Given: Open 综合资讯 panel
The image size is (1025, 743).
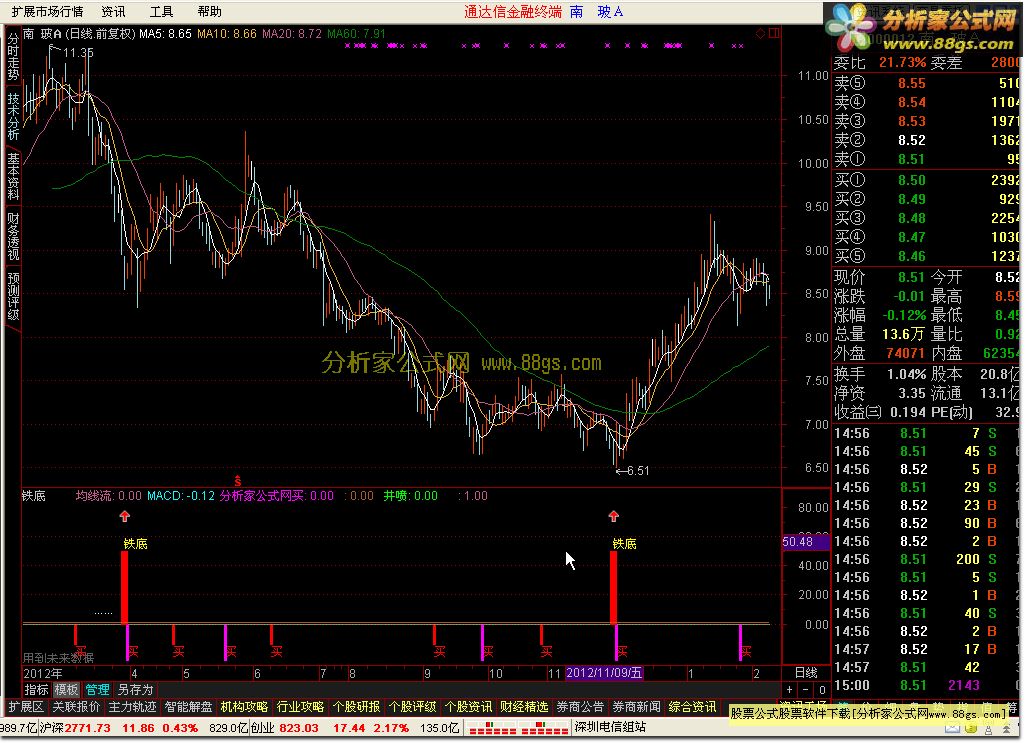Looking at the screenshot, I should click(693, 707).
